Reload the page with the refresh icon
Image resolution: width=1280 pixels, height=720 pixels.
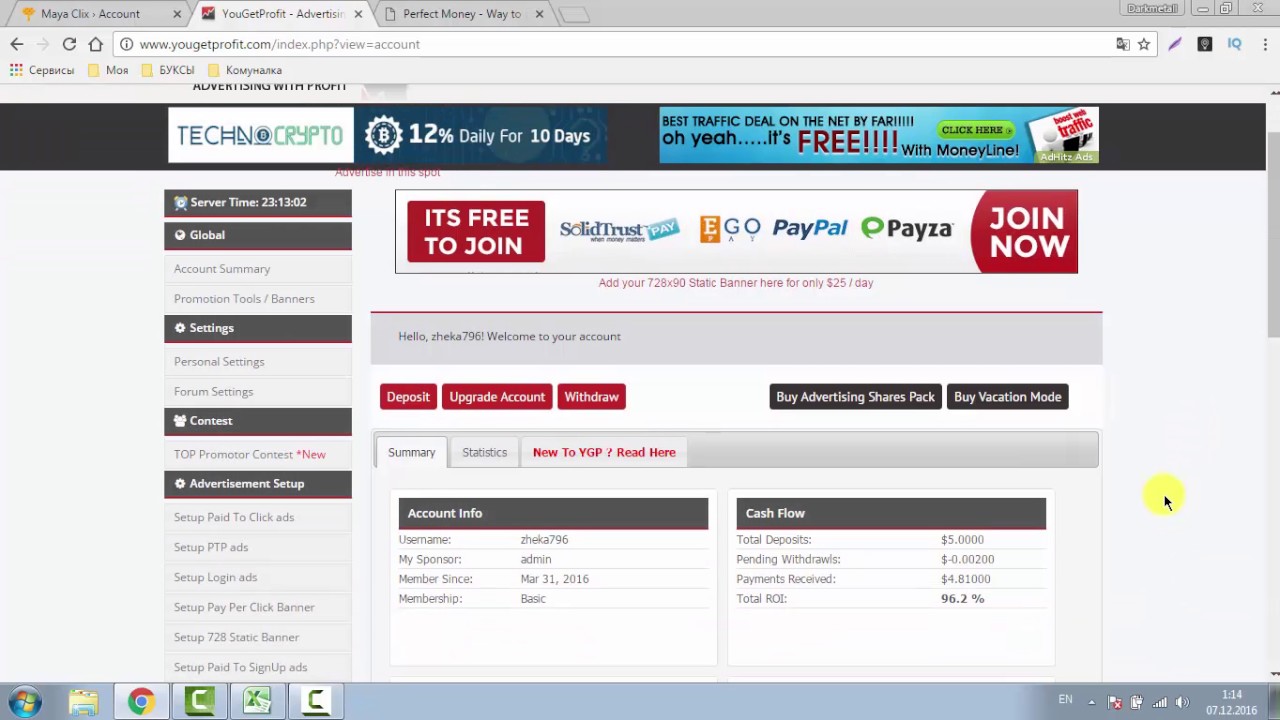(x=69, y=44)
